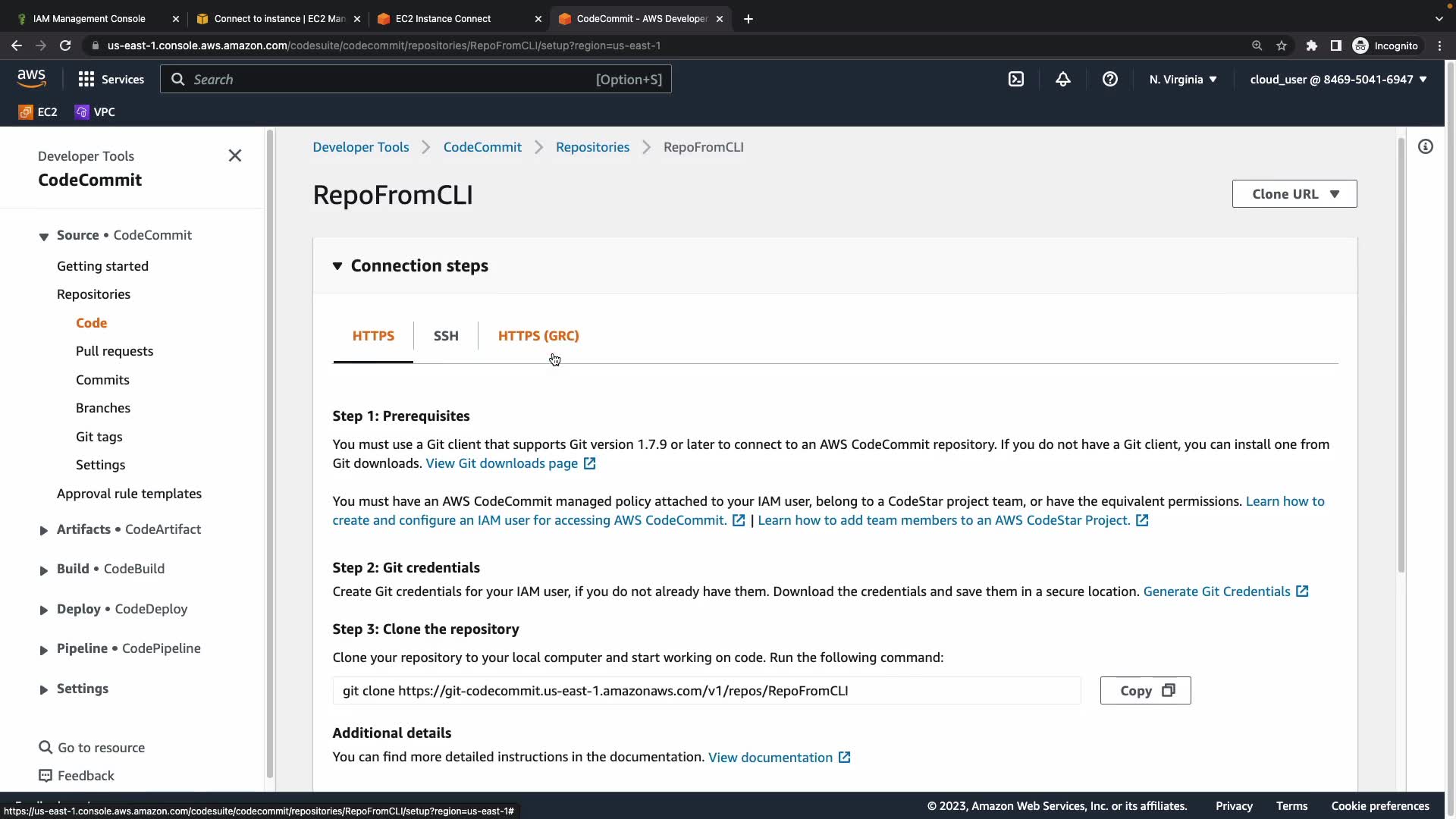This screenshot has height=819, width=1456.
Task: Open AWS CloudShell icon in header
Action: coord(1016,80)
